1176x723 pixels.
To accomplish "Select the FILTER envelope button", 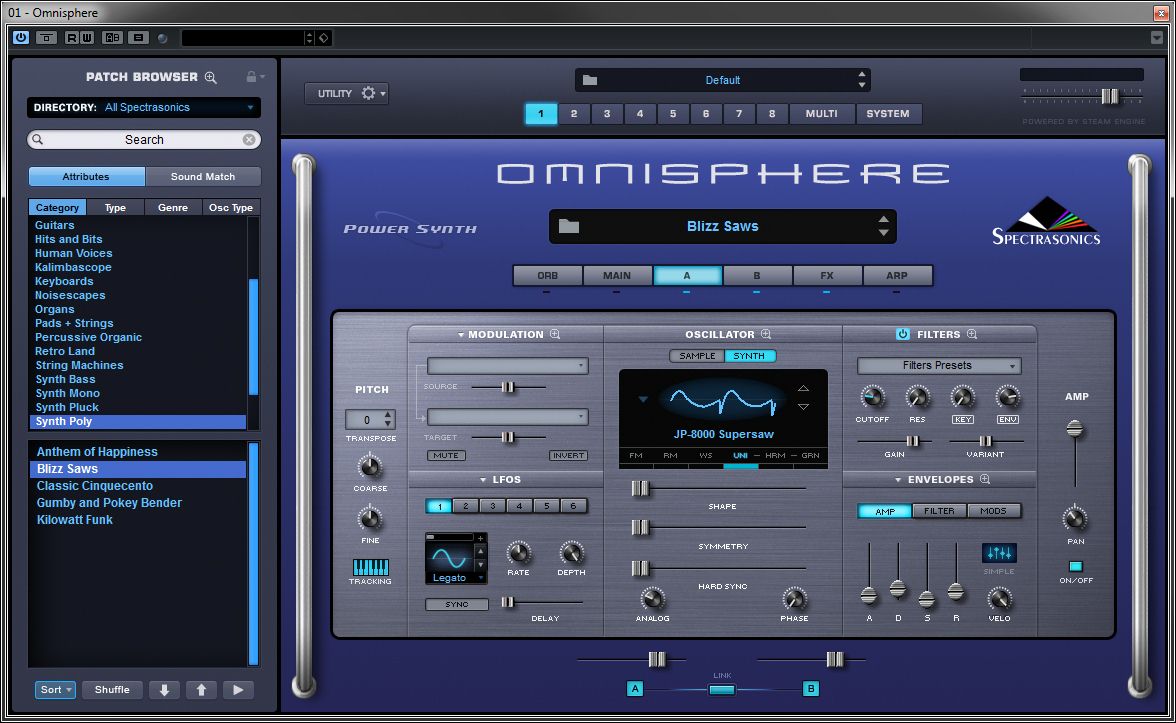I will pyautogui.click(x=939, y=511).
